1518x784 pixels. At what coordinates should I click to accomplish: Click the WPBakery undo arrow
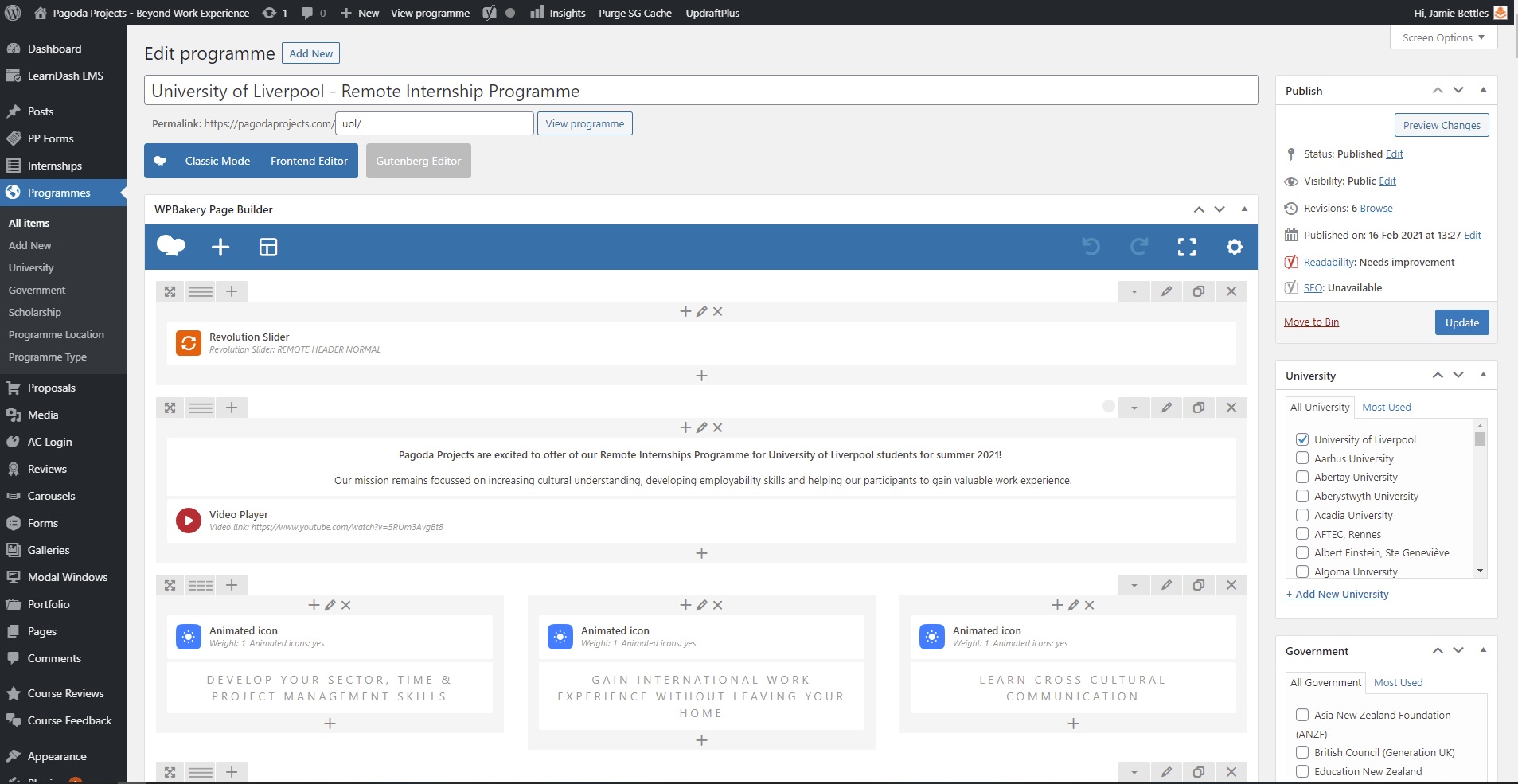tap(1091, 248)
